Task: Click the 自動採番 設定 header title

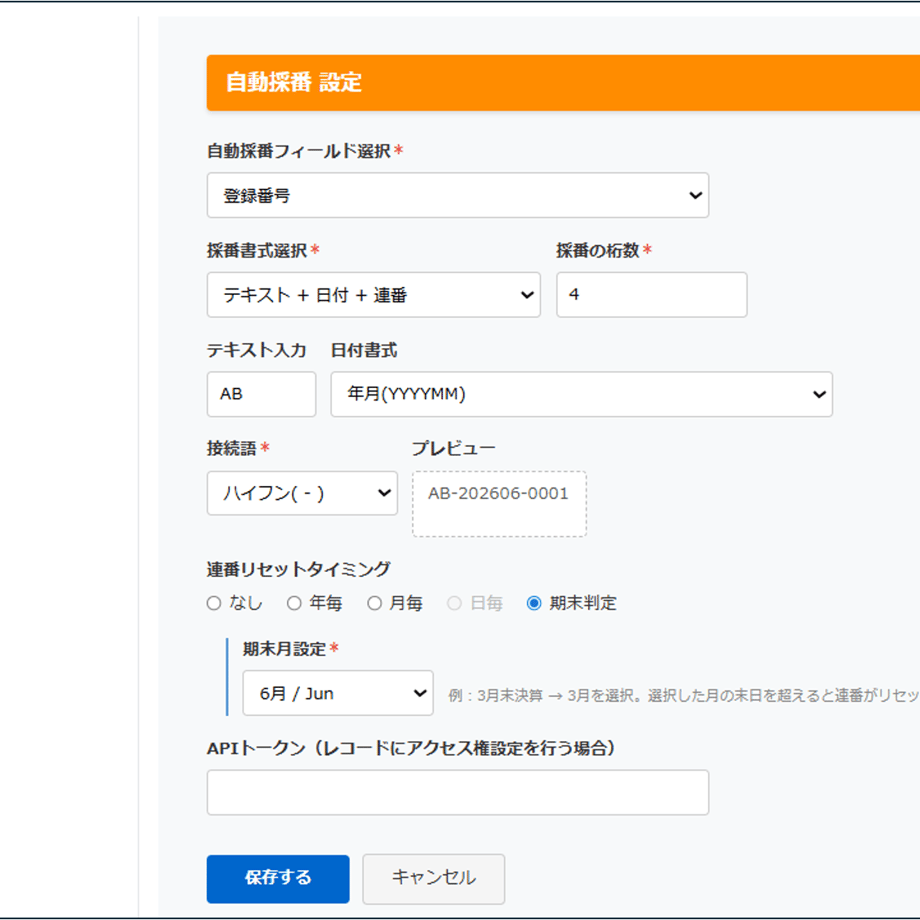Action: pyautogui.click(x=294, y=82)
